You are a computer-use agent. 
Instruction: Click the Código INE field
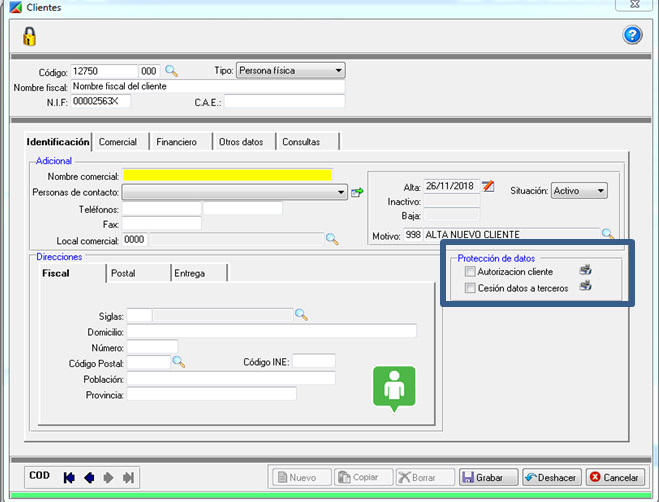pyautogui.click(x=314, y=361)
